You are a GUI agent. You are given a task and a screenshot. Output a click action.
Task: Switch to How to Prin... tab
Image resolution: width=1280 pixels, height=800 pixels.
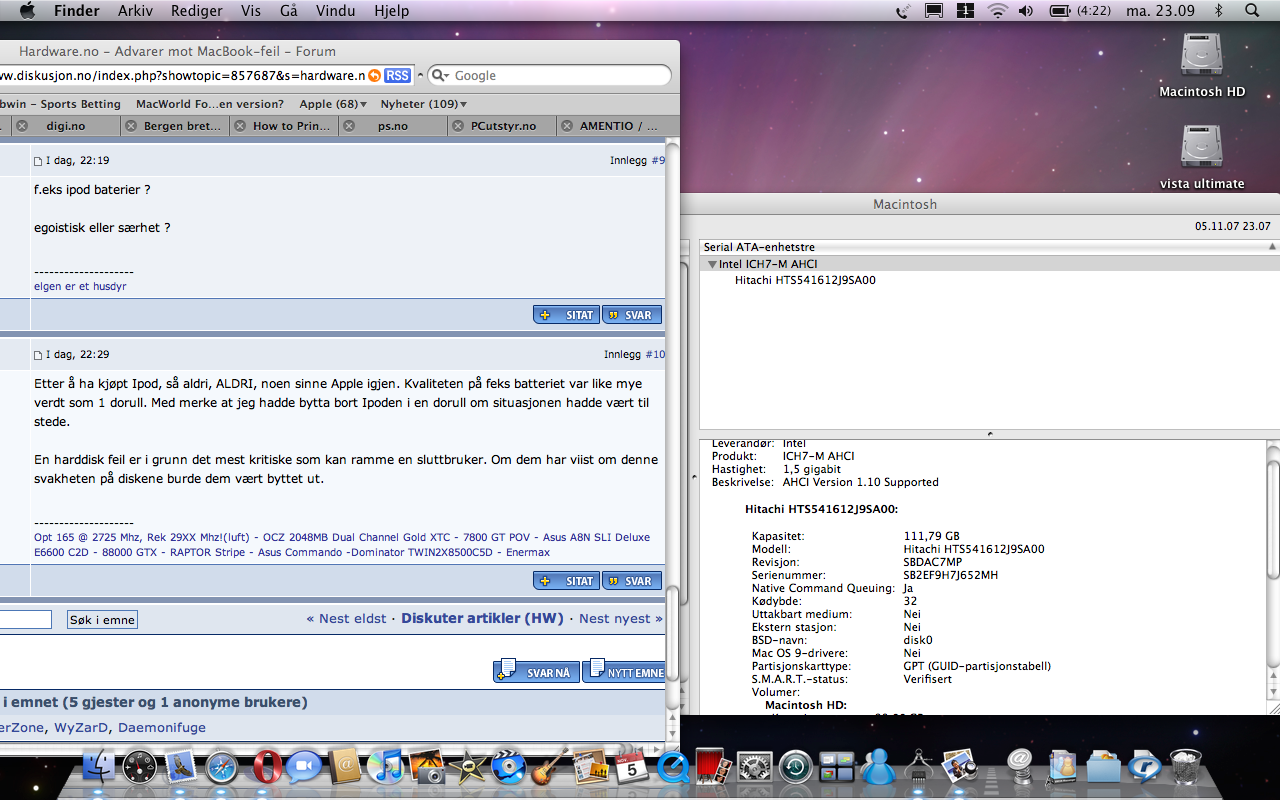click(286, 126)
